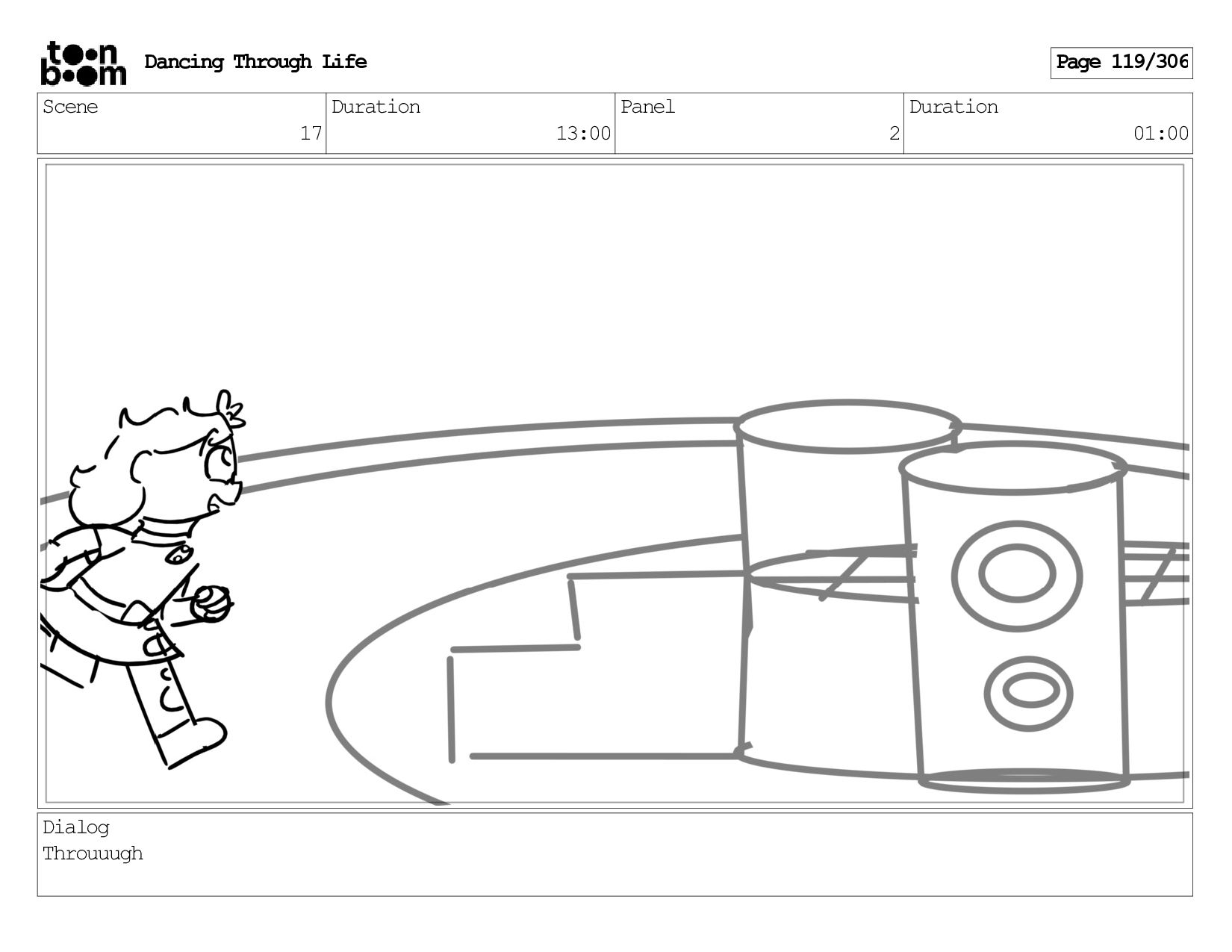Click the Toon Boom logo
Viewport: 1232px width, 952px height.
point(83,63)
